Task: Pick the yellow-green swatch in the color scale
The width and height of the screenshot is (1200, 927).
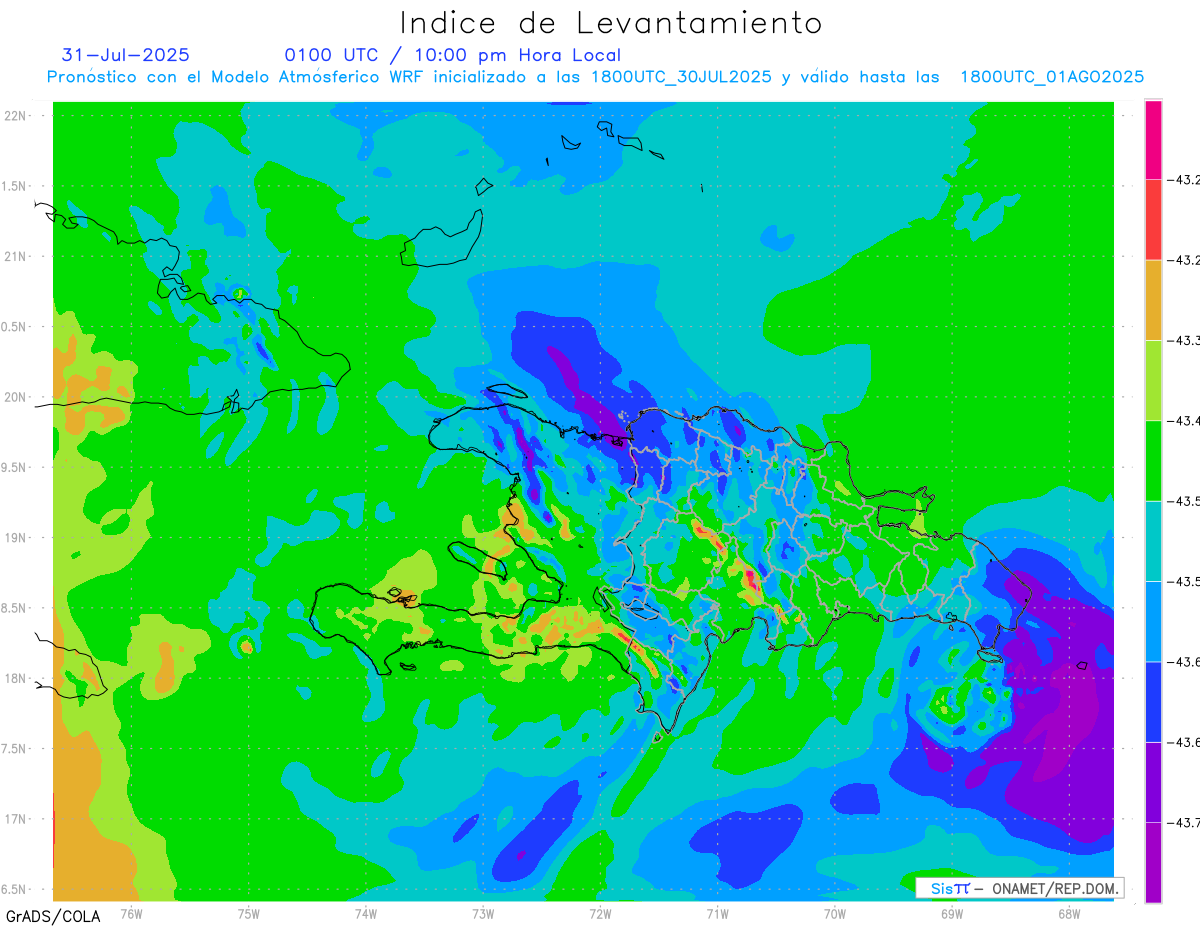Action: point(1153,380)
